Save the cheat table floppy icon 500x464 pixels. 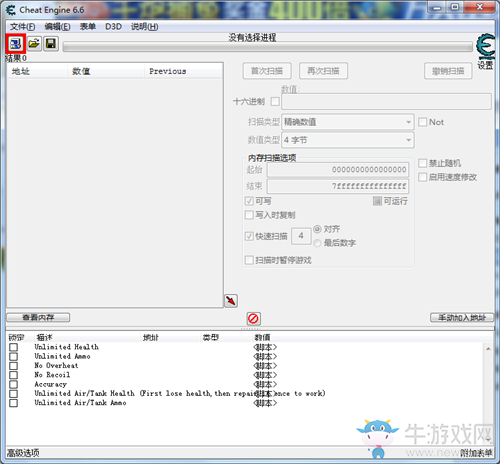pyautogui.click(x=51, y=43)
